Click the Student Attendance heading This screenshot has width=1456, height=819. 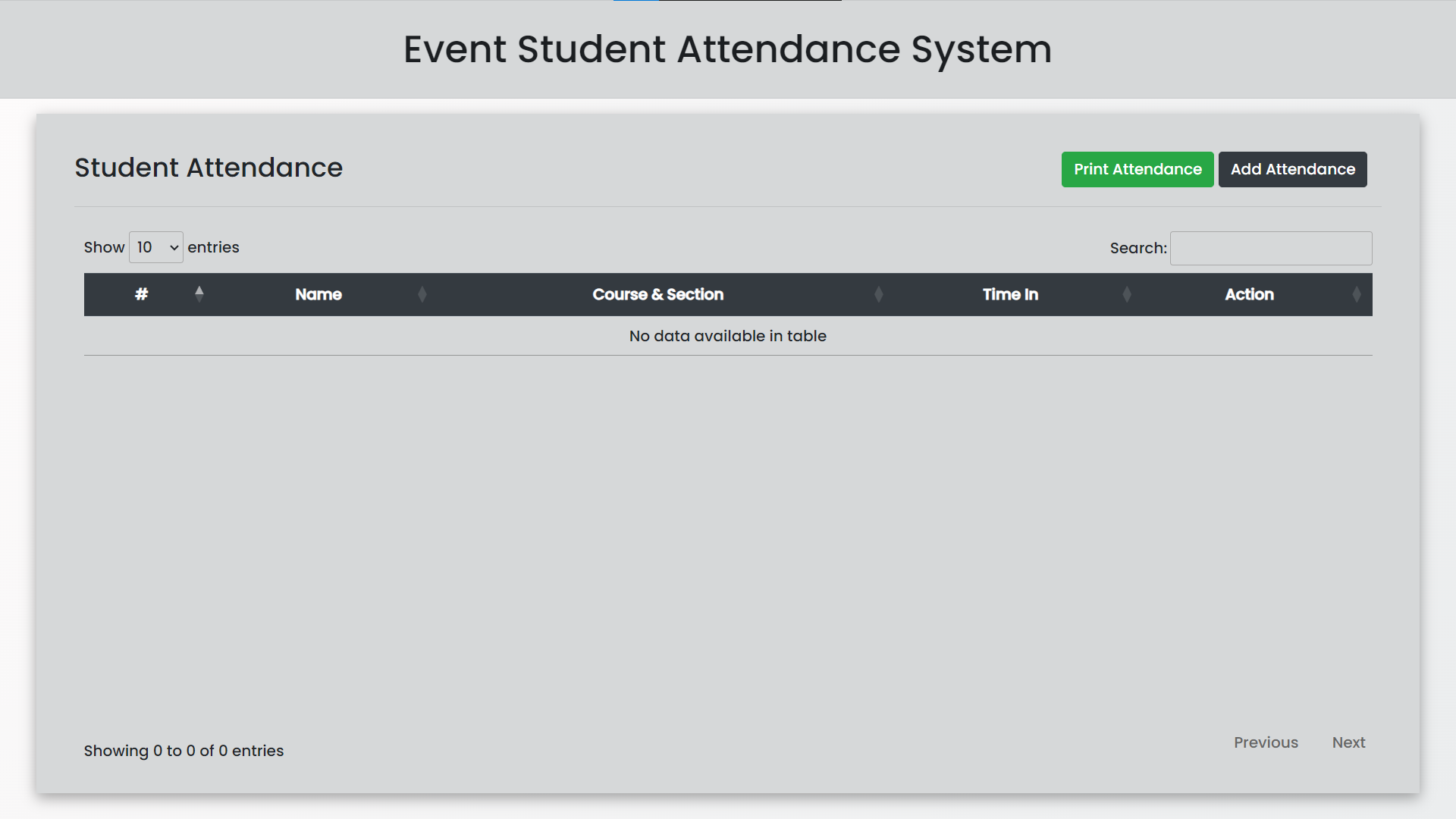pyautogui.click(x=209, y=168)
